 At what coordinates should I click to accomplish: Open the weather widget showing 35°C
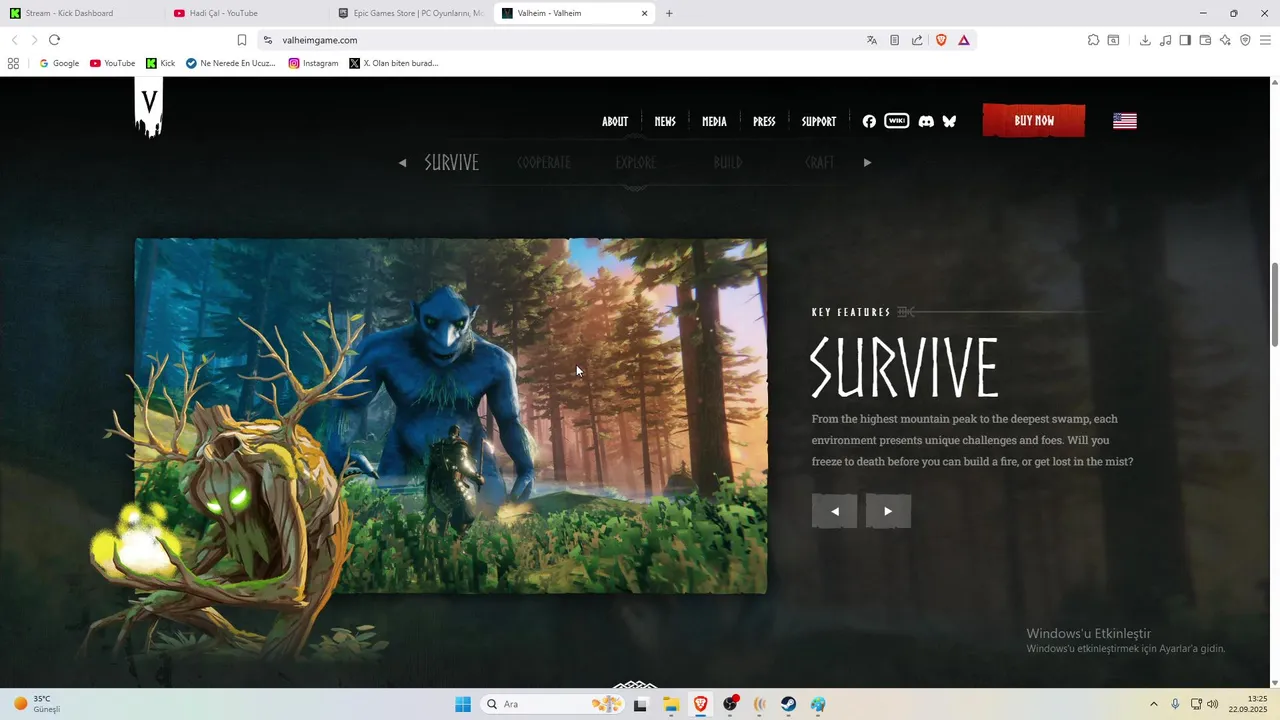pyautogui.click(x=37, y=704)
